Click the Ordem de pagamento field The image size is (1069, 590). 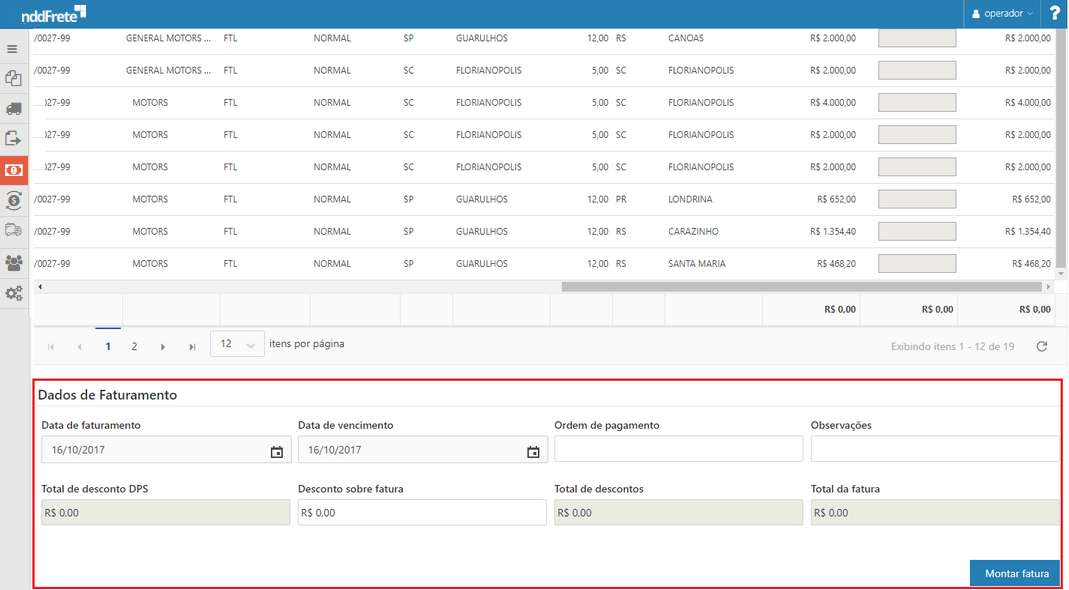pyautogui.click(x=678, y=450)
